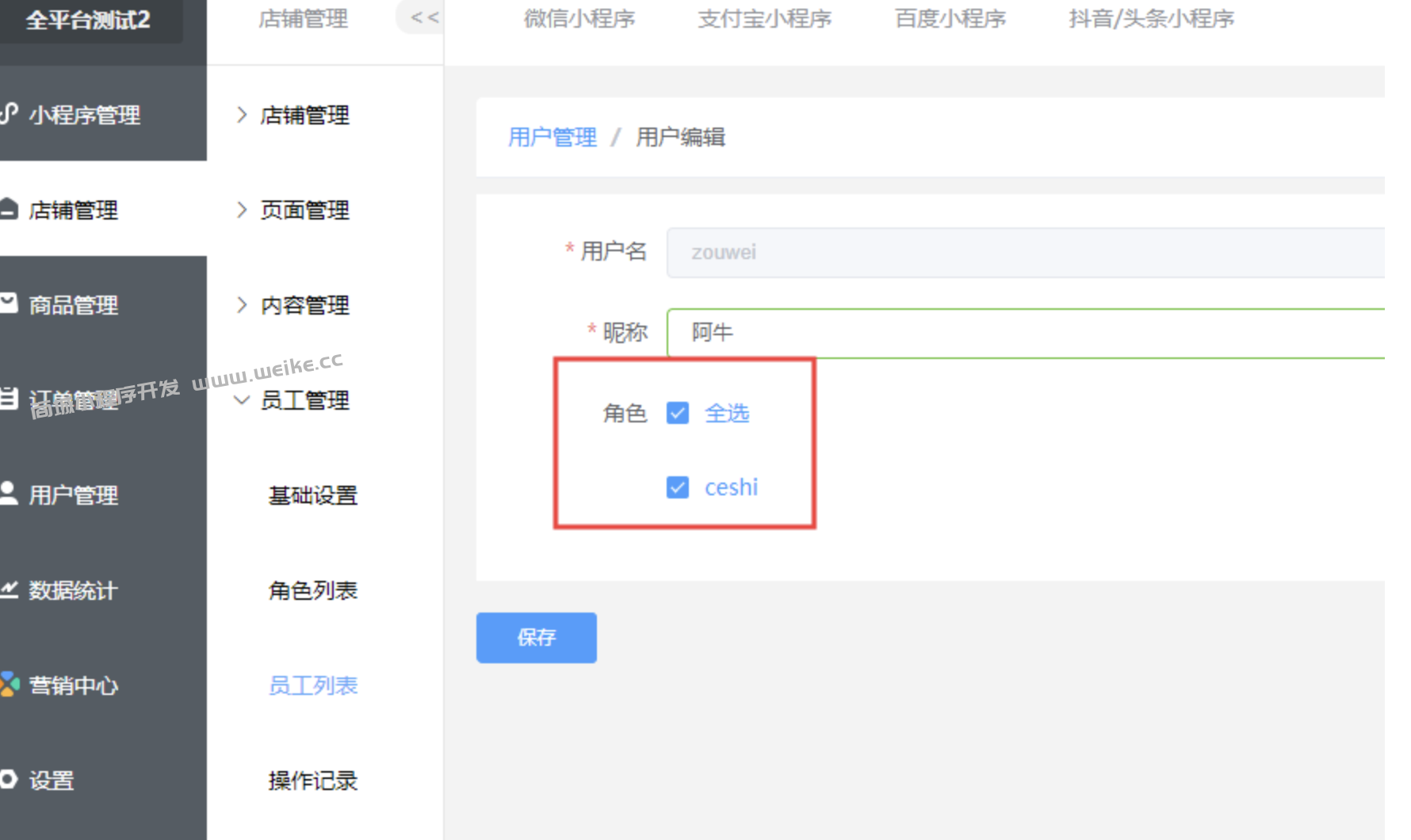The image size is (1411, 840).
Task: Expand the 内容管理 submenu chevron
Action: pos(242,305)
